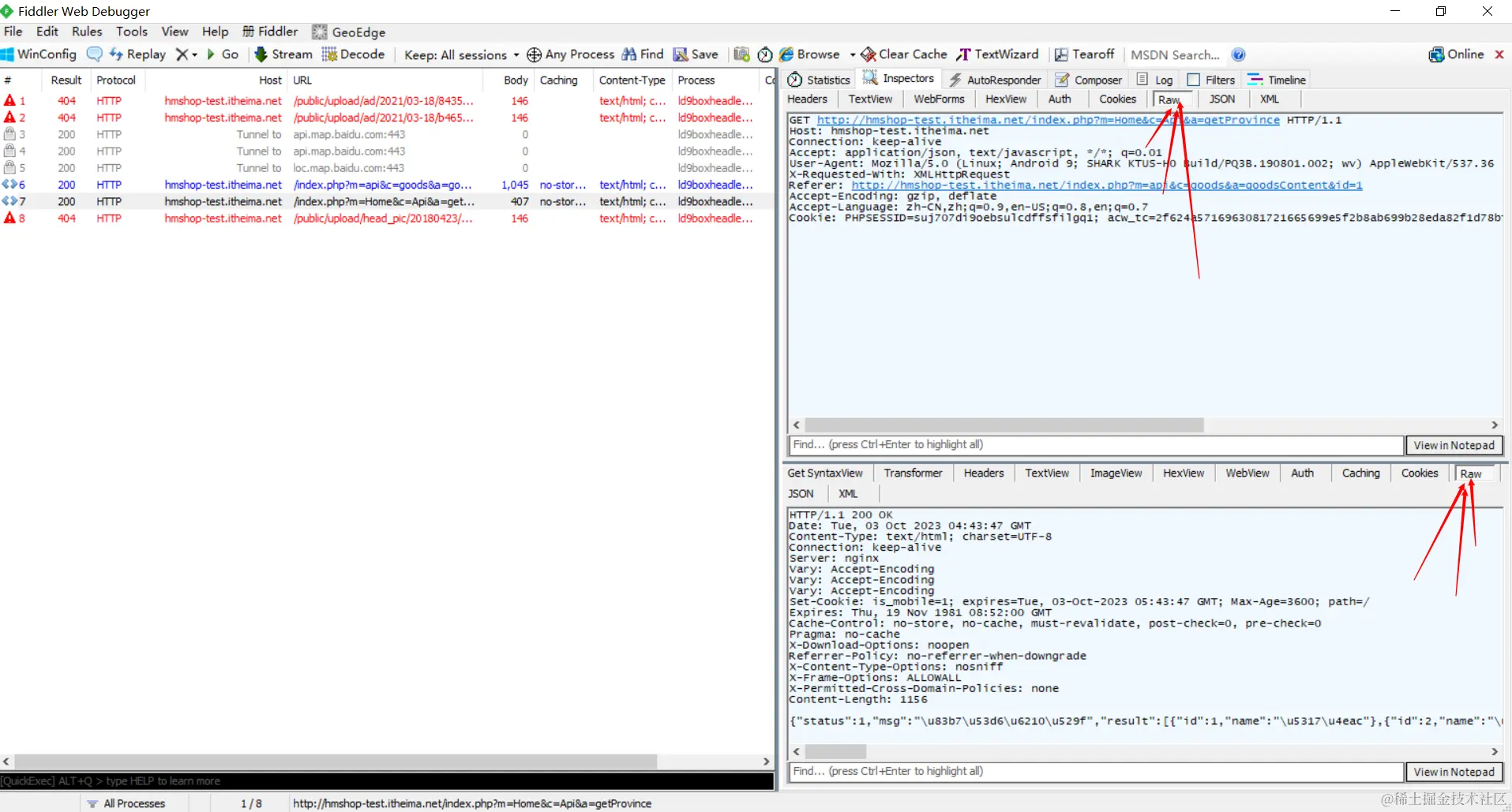Toggle Stream mode in toolbar
The height and width of the screenshot is (812, 1512).
tap(283, 54)
